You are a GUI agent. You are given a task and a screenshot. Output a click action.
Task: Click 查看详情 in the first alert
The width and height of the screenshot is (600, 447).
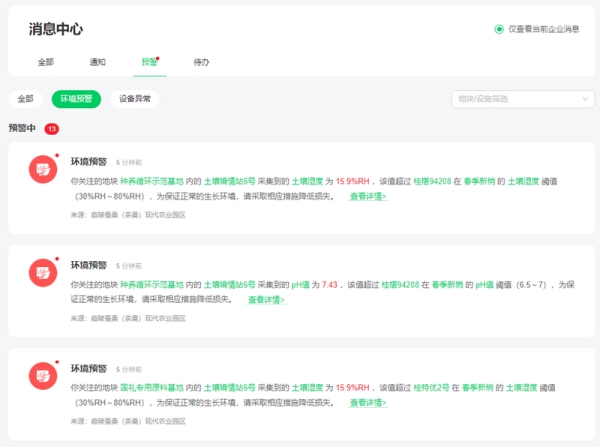tap(368, 196)
